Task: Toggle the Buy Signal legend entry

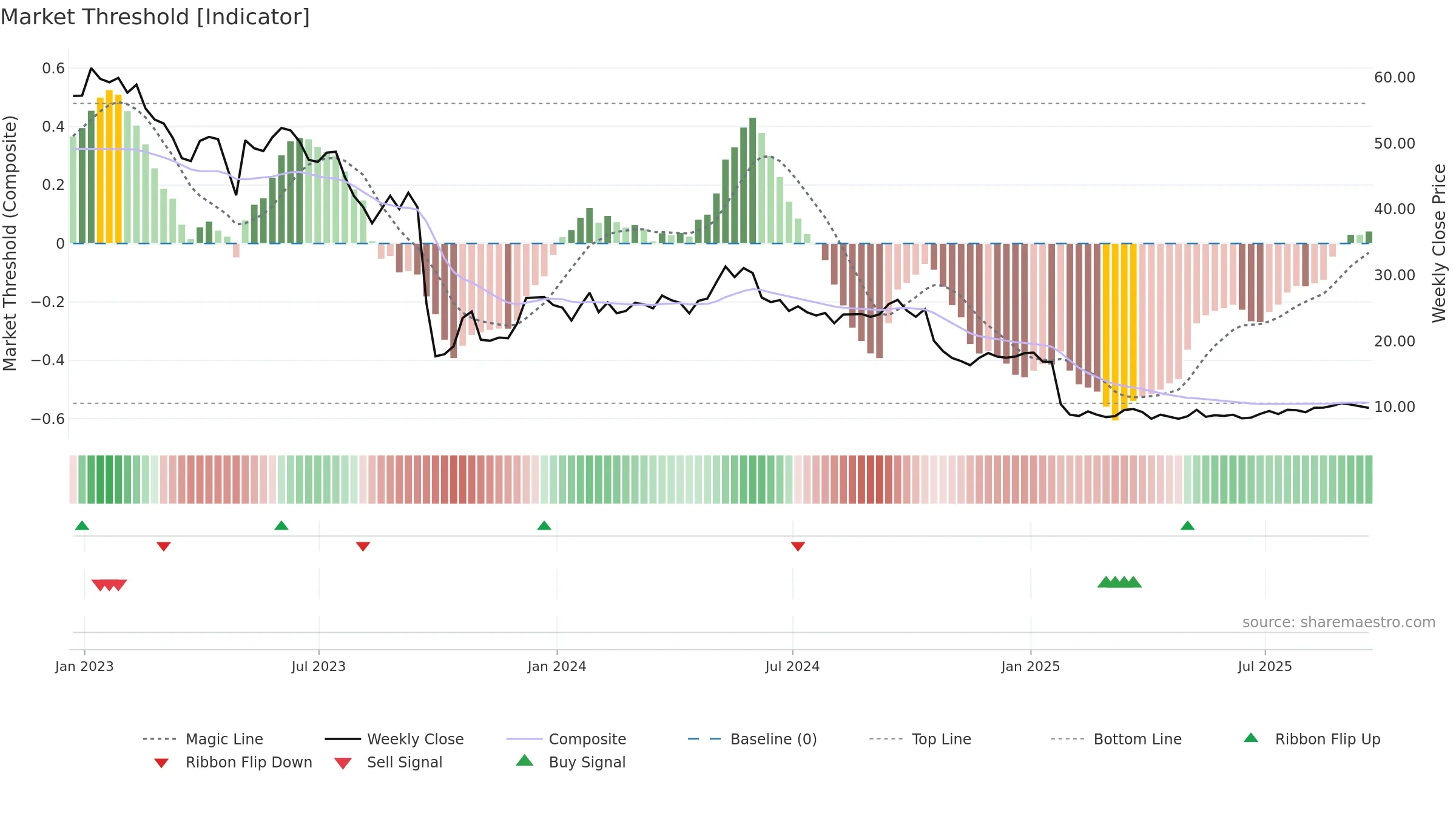Action: click(570, 762)
